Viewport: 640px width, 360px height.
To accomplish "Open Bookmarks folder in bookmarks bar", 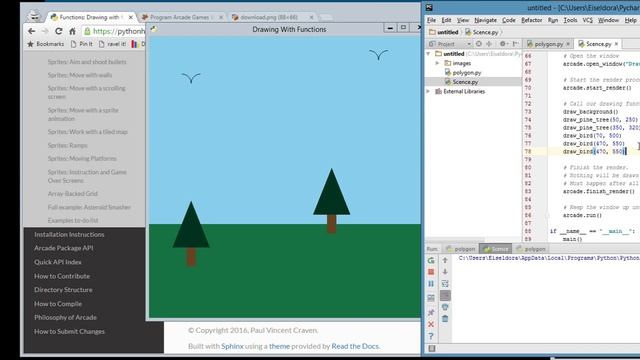I will click(x=45, y=44).
